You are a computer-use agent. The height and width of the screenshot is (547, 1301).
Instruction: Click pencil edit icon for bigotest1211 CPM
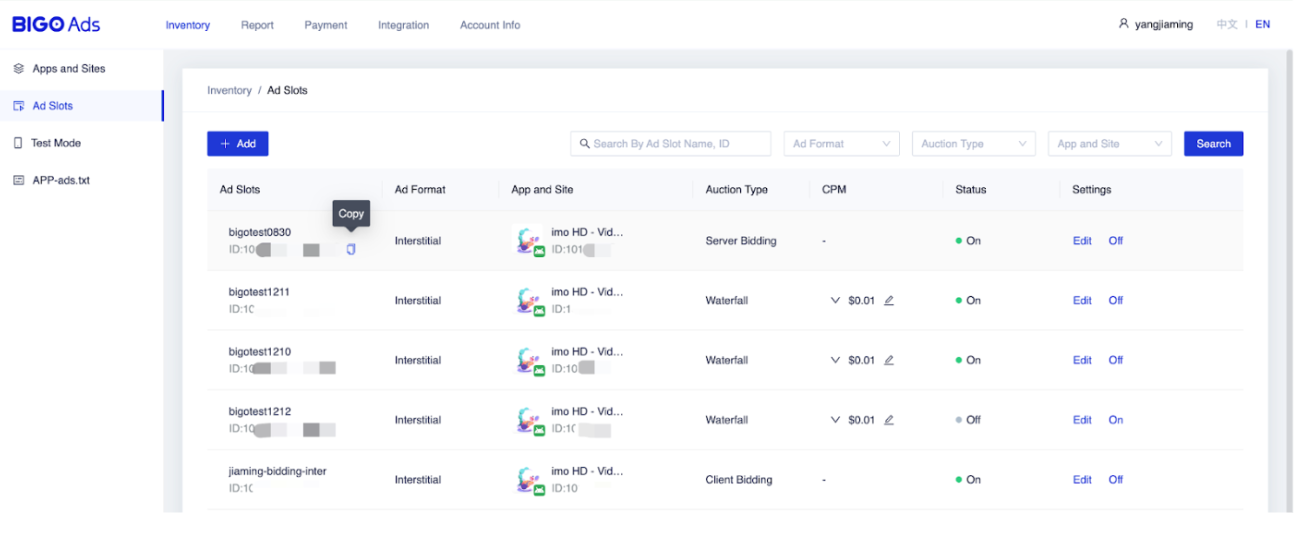(x=889, y=300)
